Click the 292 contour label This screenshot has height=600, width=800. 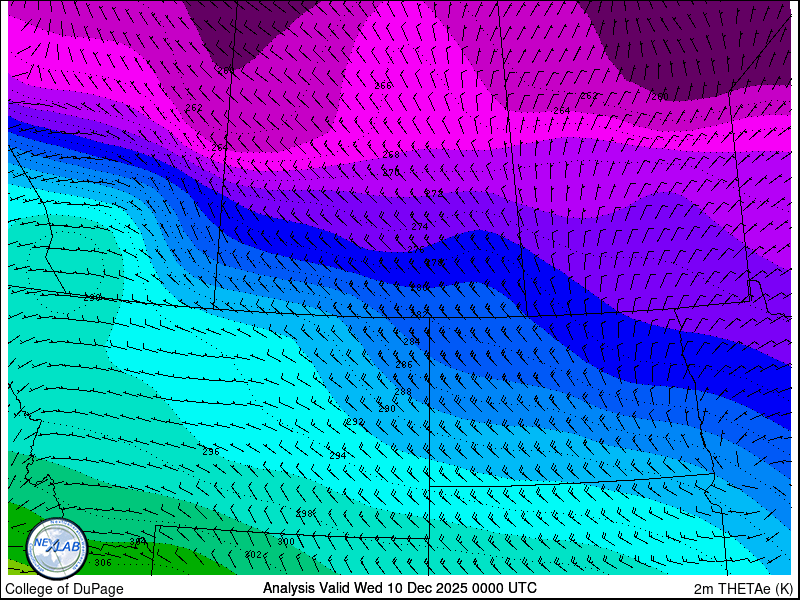tap(355, 422)
